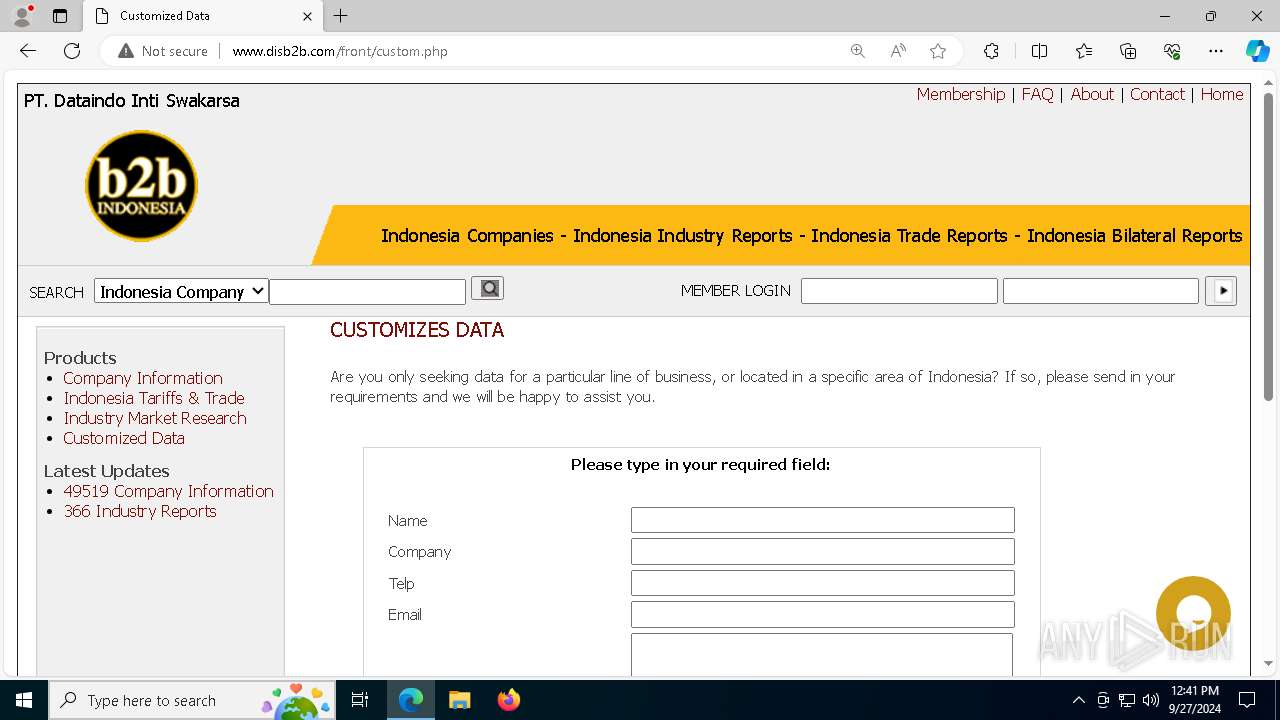Open 366 Industry Reports update link
This screenshot has height=720, width=1280.
click(x=140, y=511)
